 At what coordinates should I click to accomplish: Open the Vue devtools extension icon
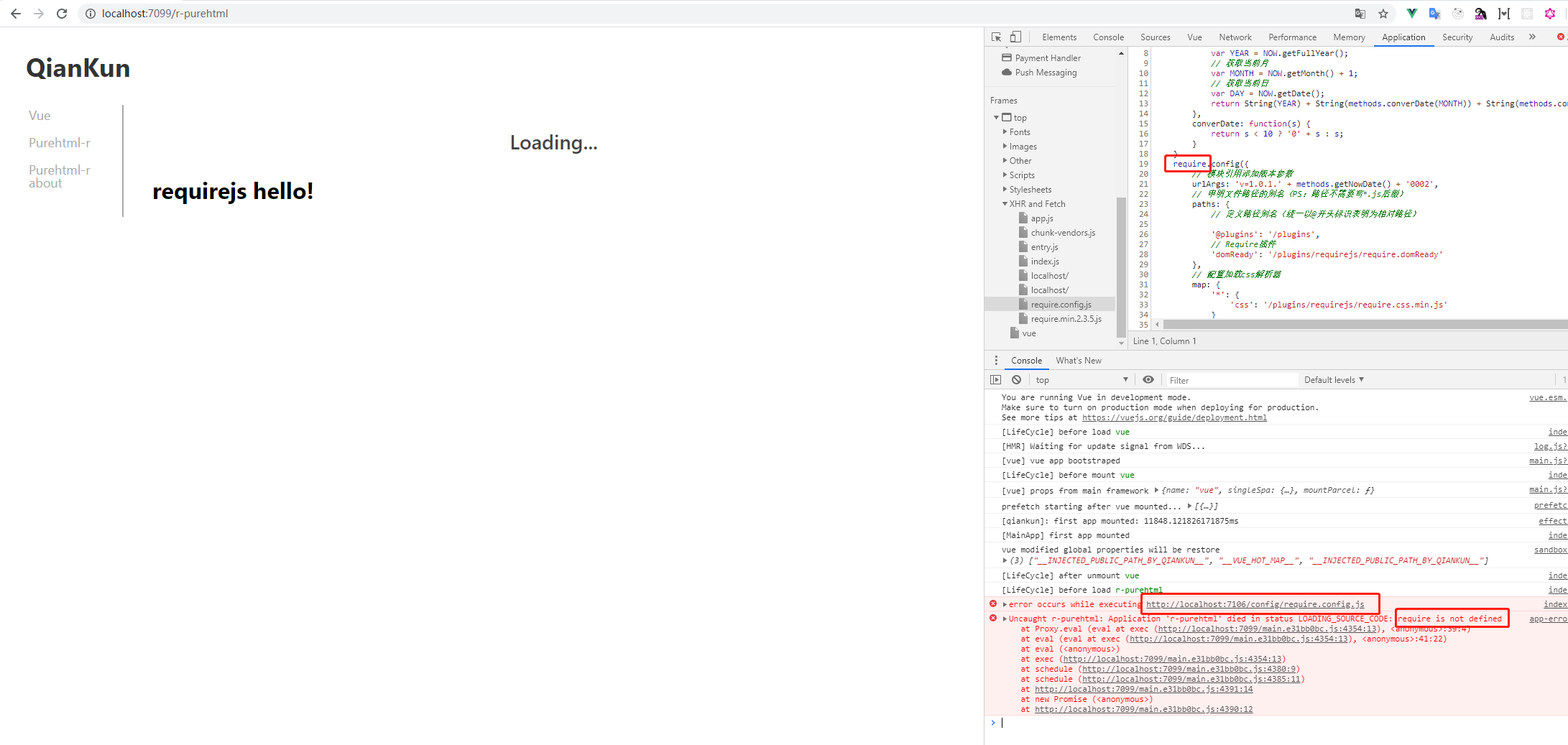[1412, 14]
